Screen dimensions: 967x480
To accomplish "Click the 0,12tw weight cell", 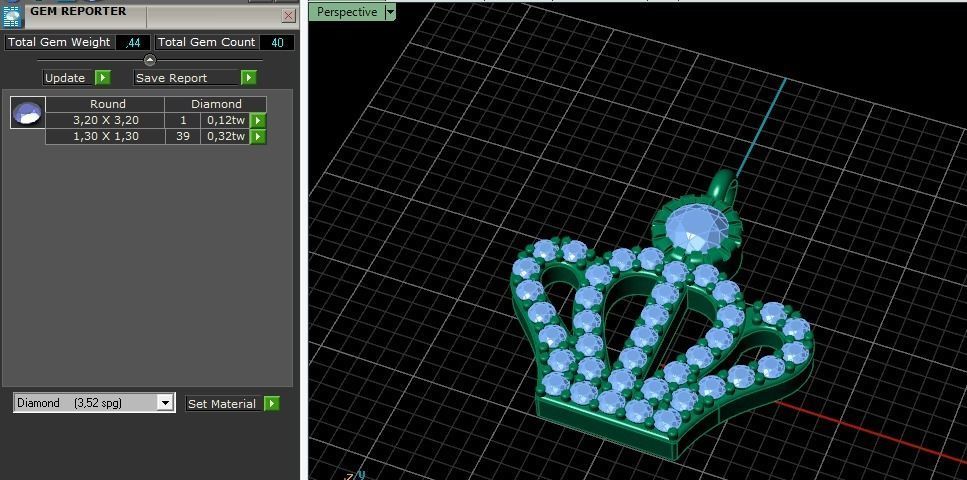I will click(x=225, y=120).
